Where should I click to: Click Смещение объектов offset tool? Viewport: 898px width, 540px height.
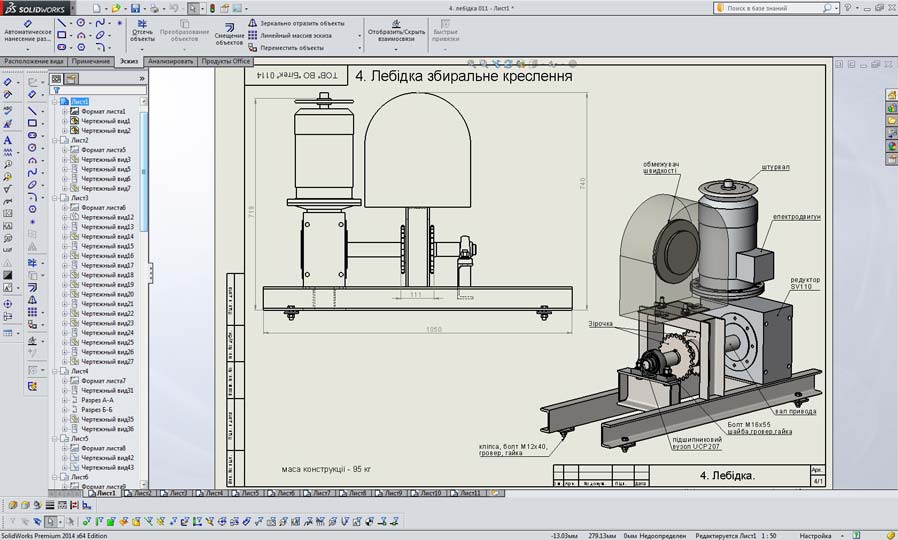[229, 34]
